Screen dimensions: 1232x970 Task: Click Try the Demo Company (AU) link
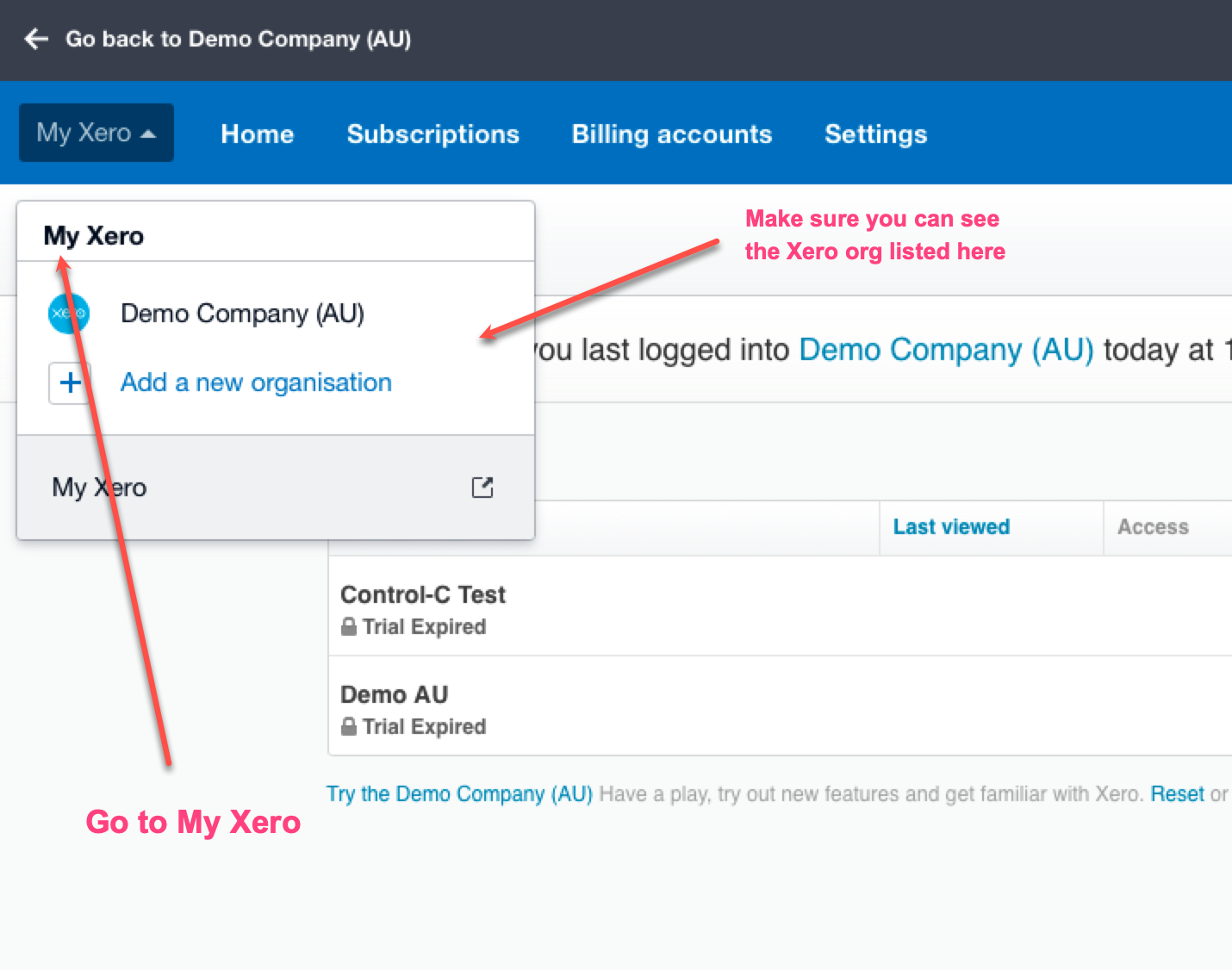(x=459, y=794)
